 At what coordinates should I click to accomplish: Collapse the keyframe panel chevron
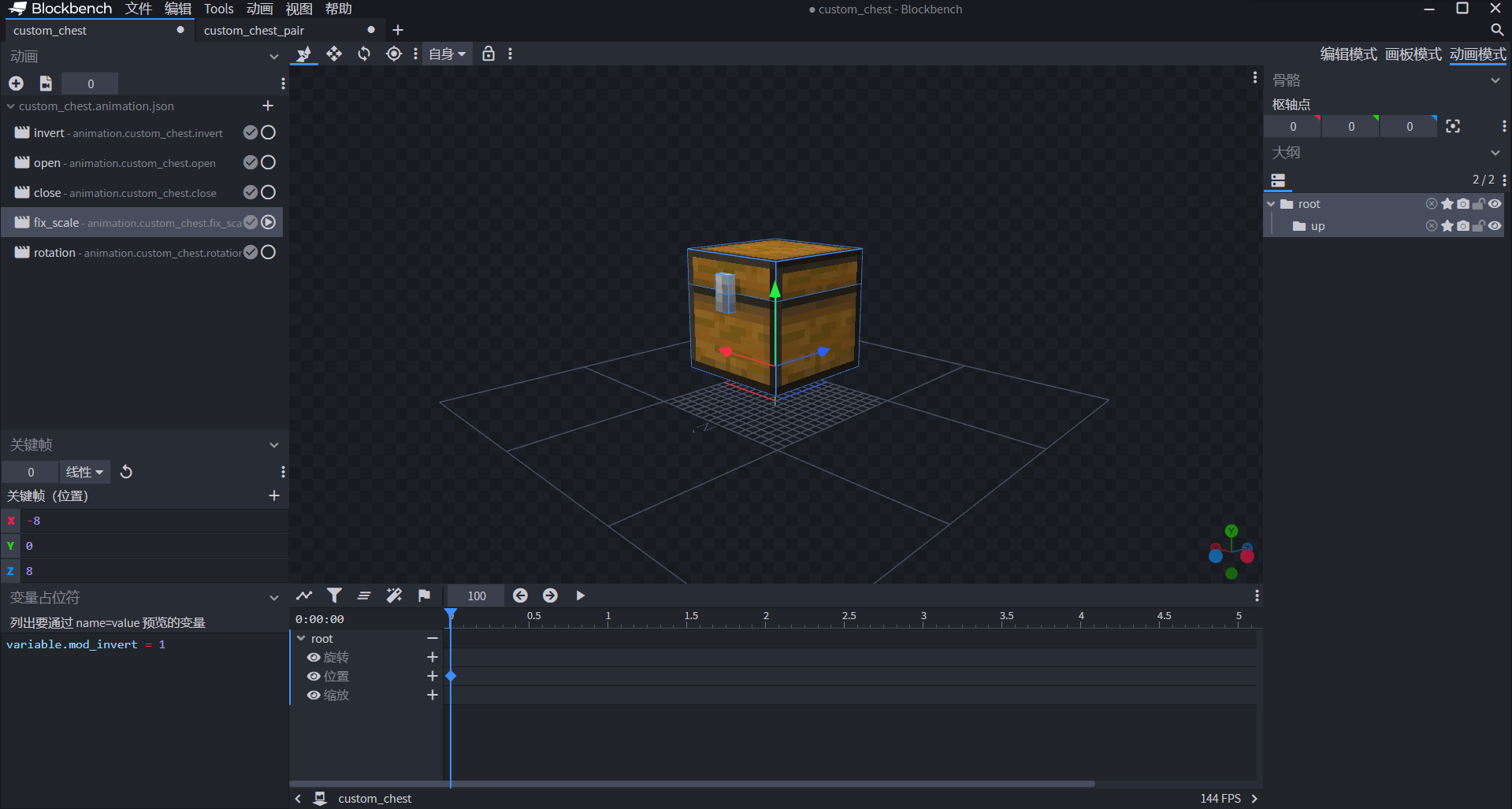coord(274,445)
